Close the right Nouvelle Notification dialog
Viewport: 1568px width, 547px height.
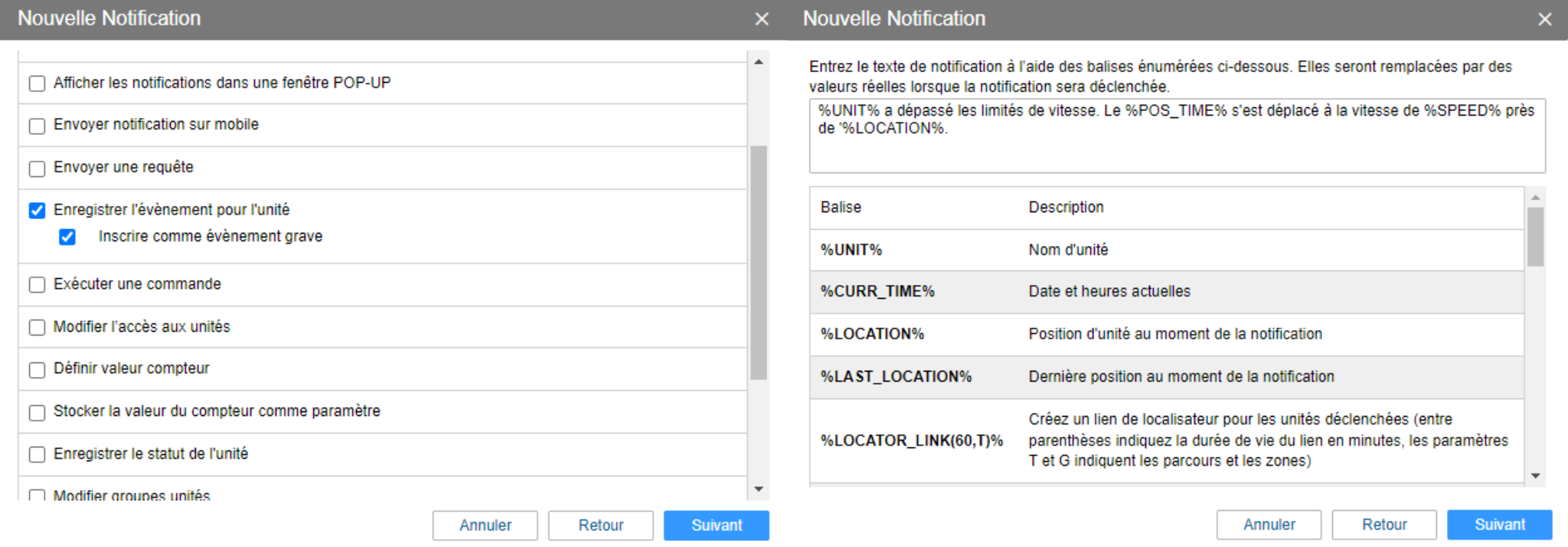coord(1544,19)
